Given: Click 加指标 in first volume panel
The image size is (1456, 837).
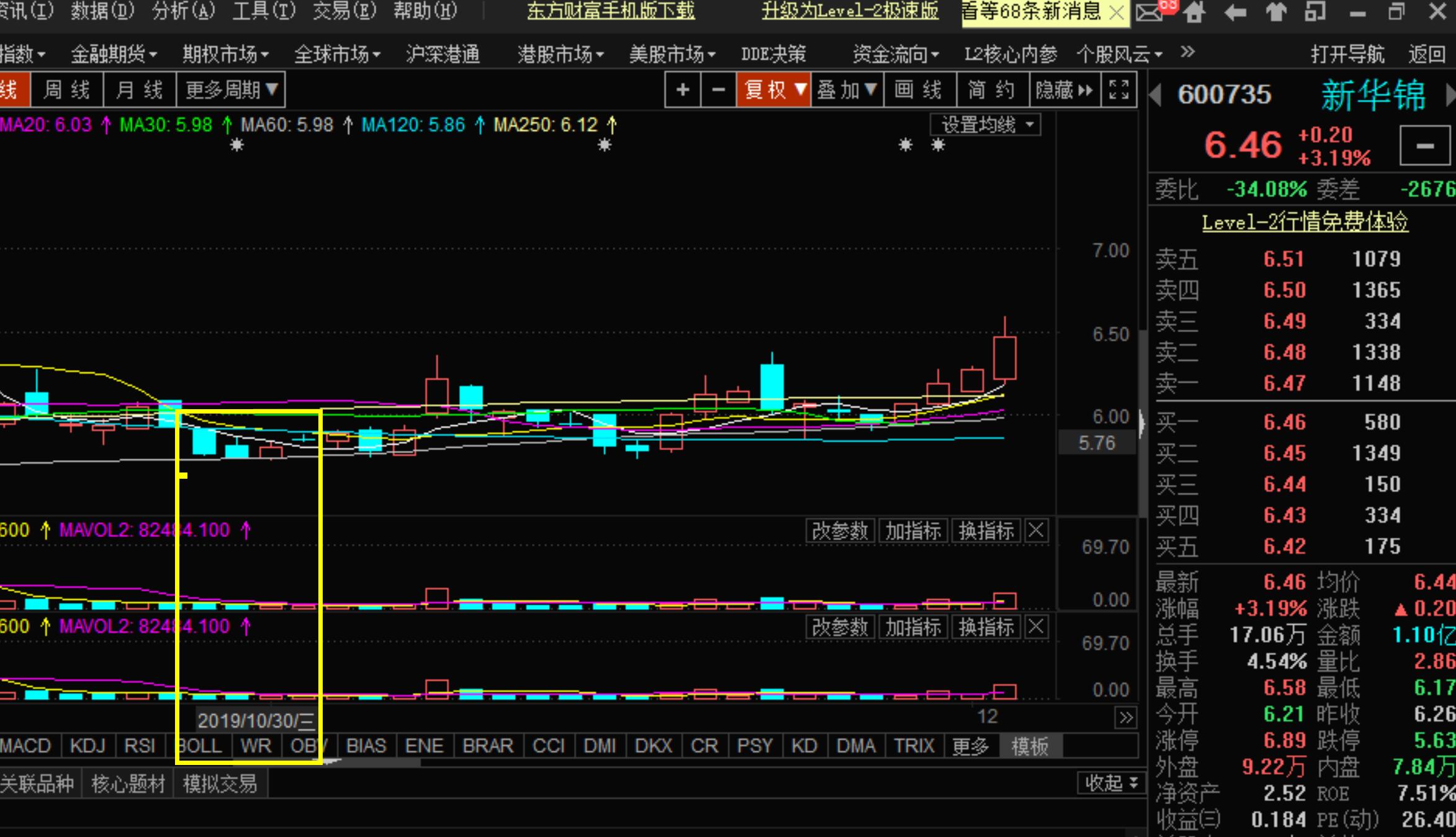Looking at the screenshot, I should (x=914, y=531).
